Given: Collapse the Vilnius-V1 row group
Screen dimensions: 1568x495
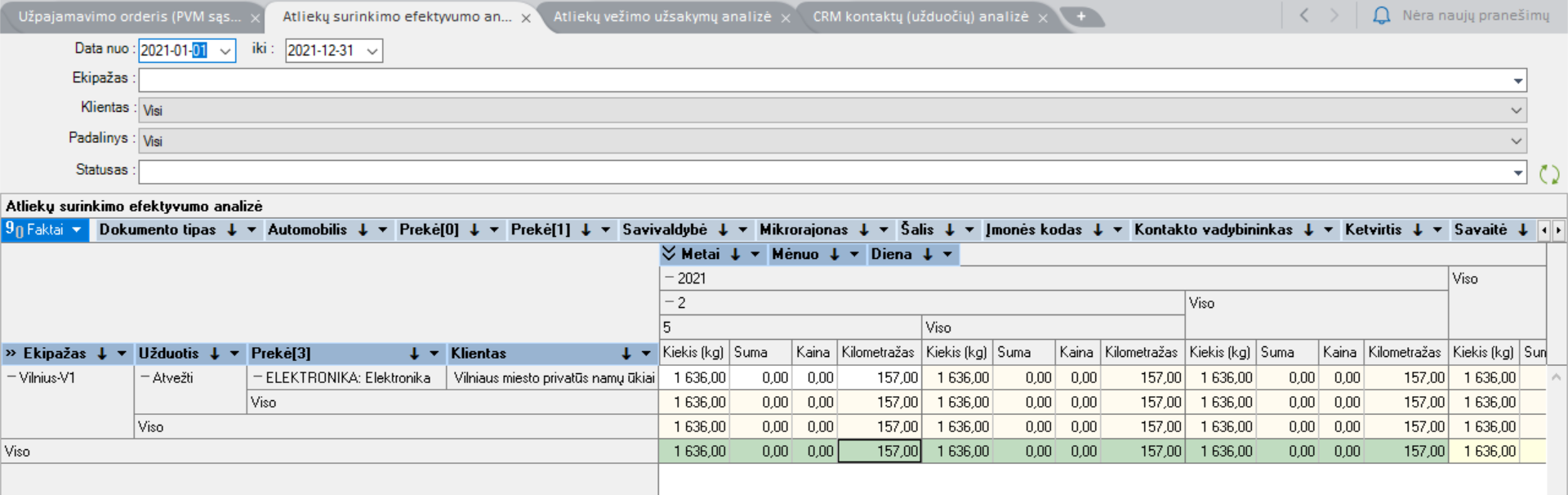Looking at the screenshot, I should (x=11, y=378).
